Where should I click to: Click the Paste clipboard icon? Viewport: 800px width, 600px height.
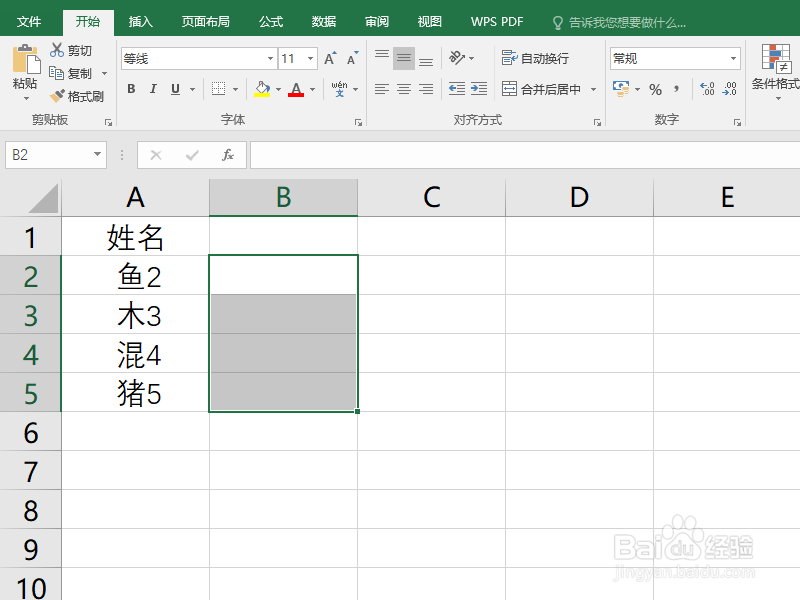click(25, 59)
